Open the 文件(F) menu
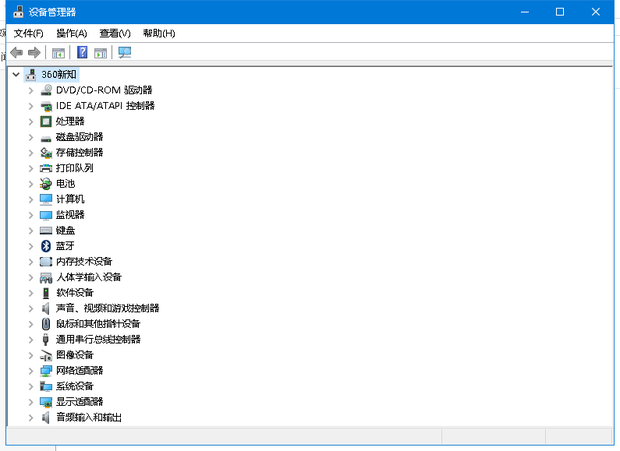Viewport: 620px width, 451px height. point(28,34)
